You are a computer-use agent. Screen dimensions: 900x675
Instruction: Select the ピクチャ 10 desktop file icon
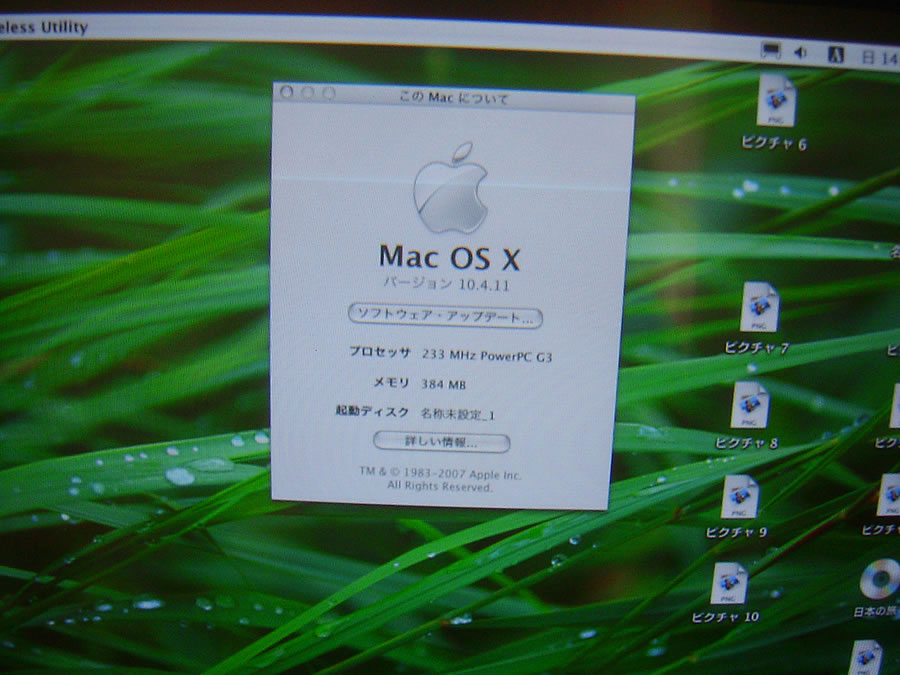729,583
